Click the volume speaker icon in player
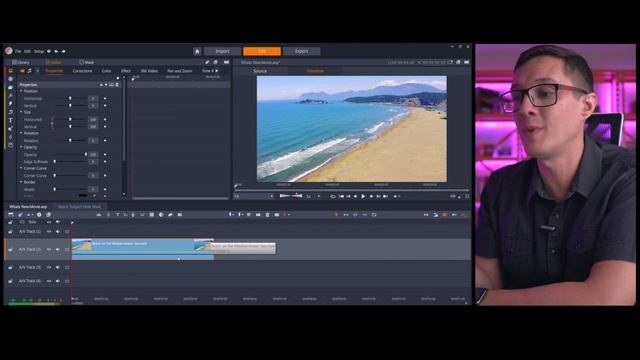This screenshot has width=640, height=360. click(396, 196)
